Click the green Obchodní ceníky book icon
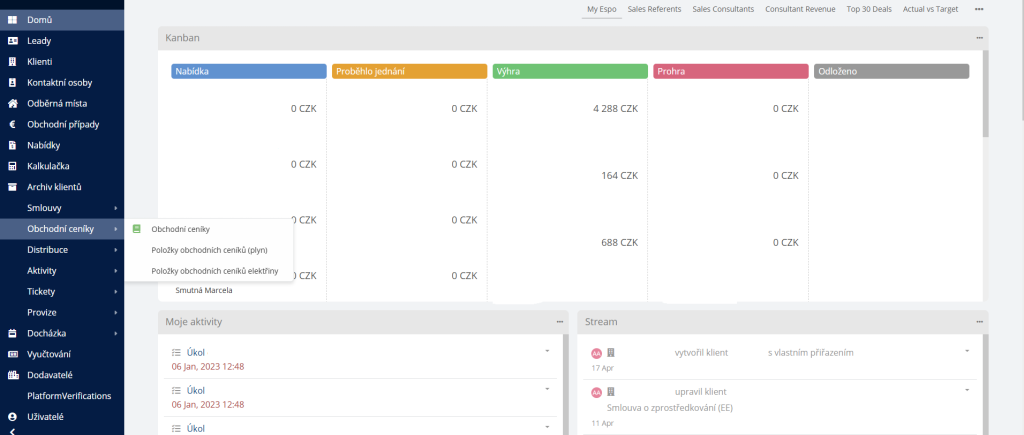1024x435 pixels. pyautogui.click(x=138, y=229)
